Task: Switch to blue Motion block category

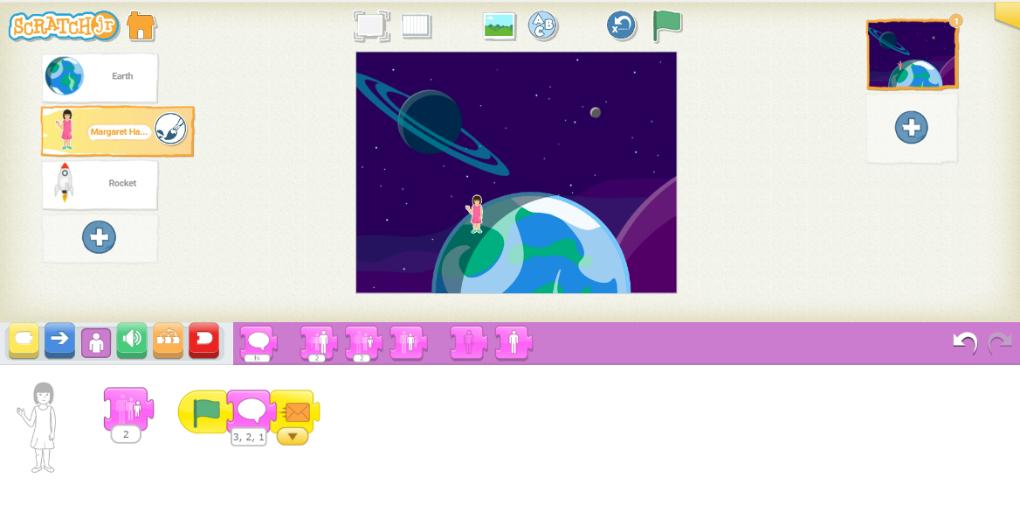Action: (60, 341)
